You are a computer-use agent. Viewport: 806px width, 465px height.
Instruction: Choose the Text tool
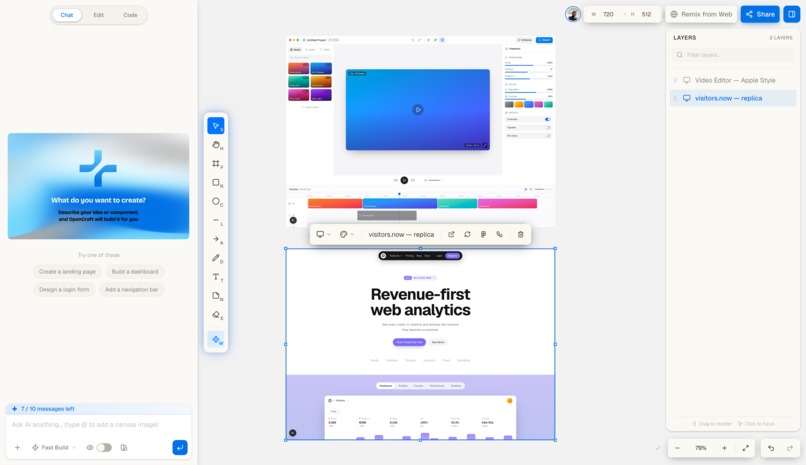click(x=216, y=277)
